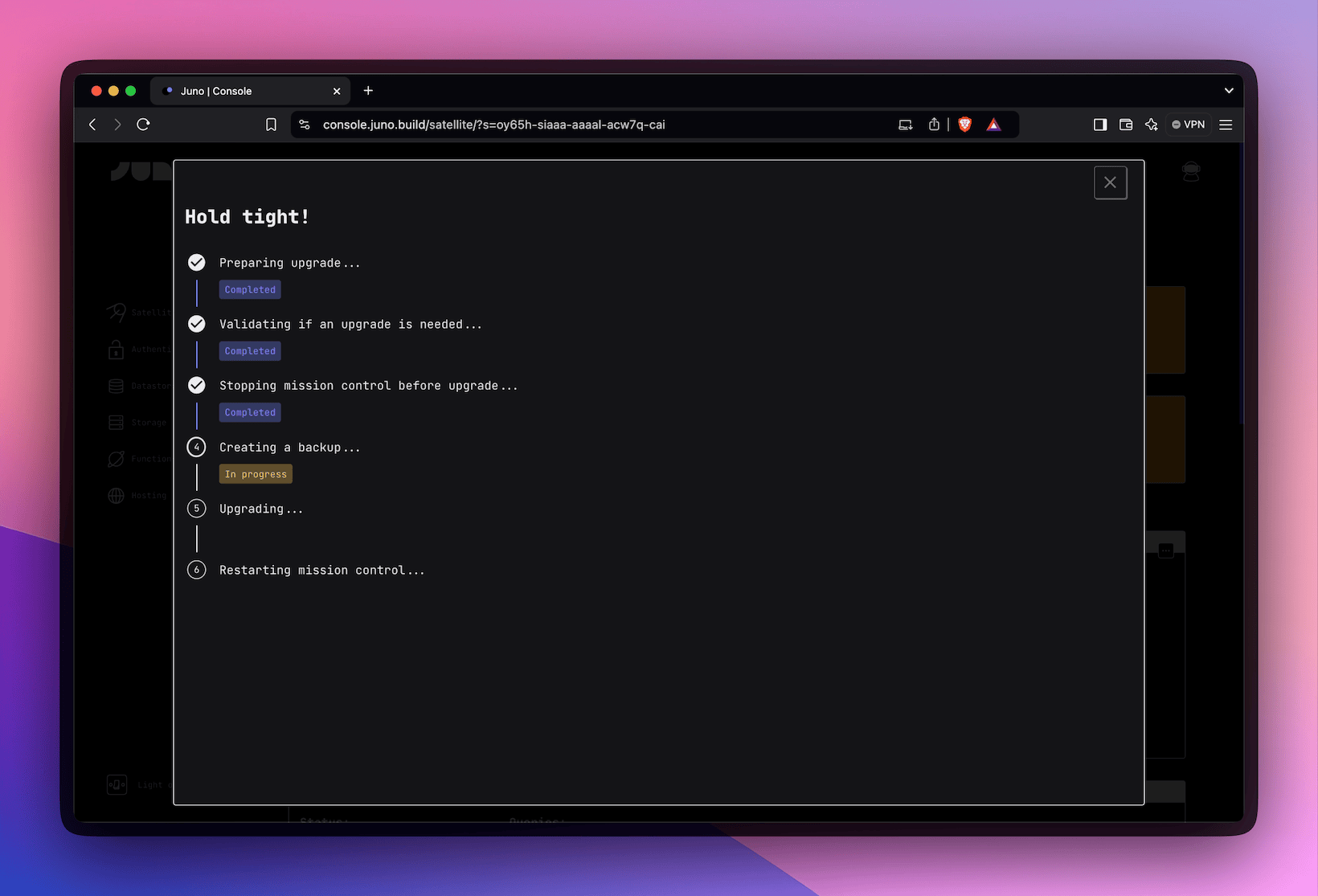Launch Leo AI assistant

click(x=1152, y=125)
